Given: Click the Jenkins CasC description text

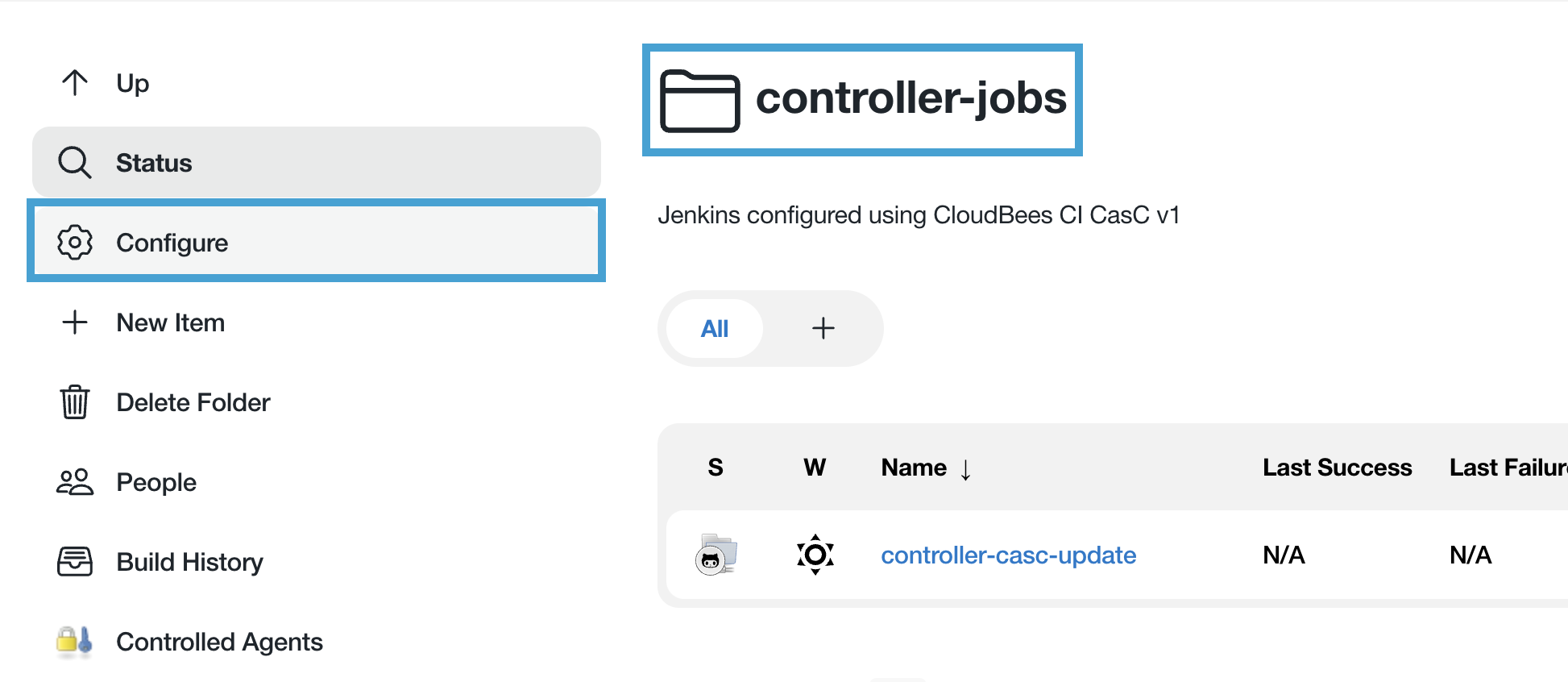Looking at the screenshot, I should [919, 215].
